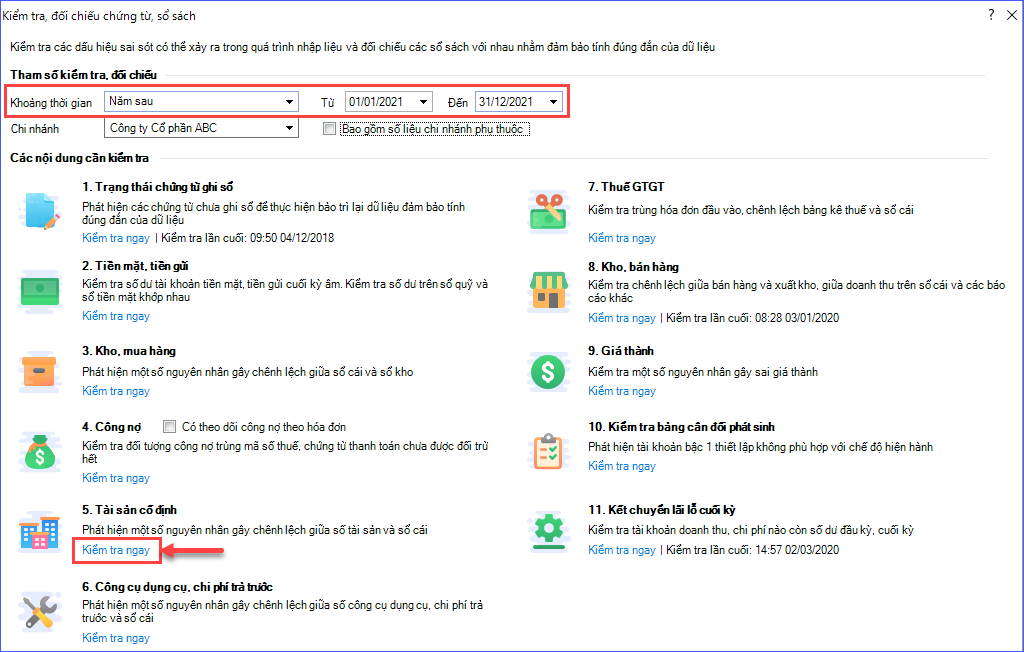
Task: Click Kiểm tra ngay under Tài sản cố định
Action: 116,550
